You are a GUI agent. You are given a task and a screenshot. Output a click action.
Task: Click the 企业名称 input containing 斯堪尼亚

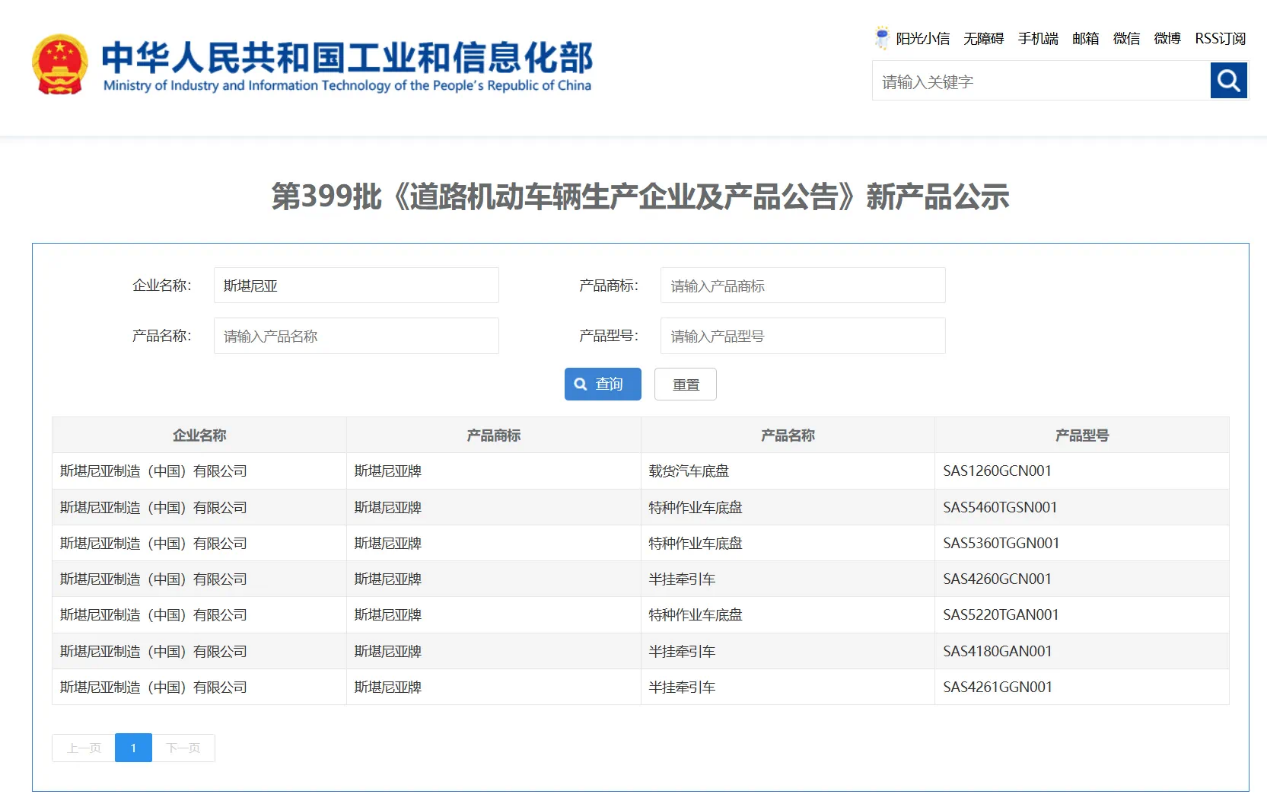[356, 285]
